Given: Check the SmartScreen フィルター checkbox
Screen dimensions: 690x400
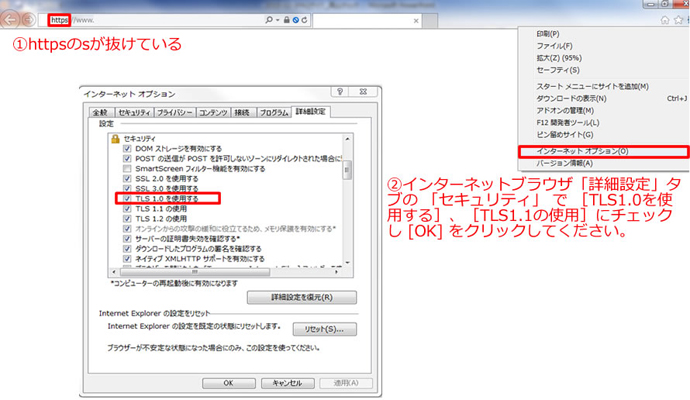Looking at the screenshot, I should 127,169.
